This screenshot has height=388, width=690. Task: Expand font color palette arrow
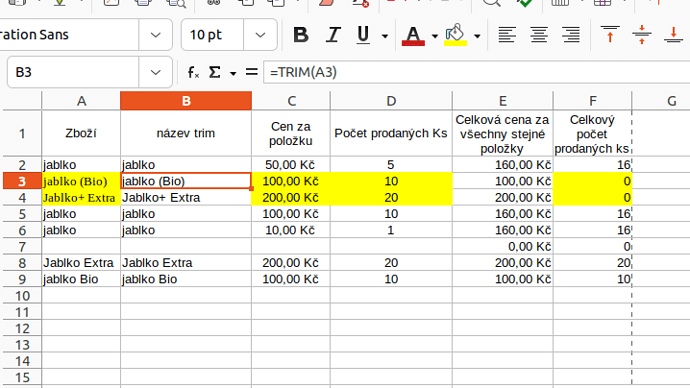(x=435, y=36)
